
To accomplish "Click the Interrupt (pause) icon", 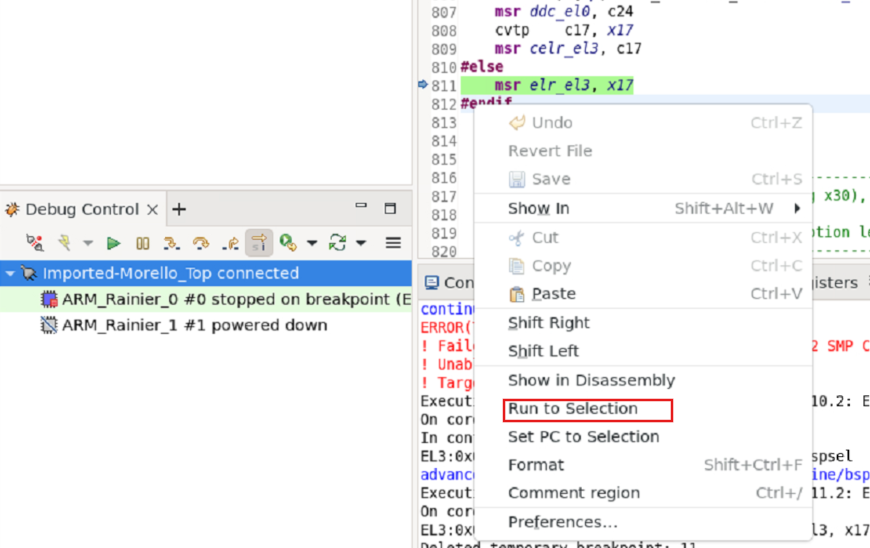I will [x=142, y=243].
